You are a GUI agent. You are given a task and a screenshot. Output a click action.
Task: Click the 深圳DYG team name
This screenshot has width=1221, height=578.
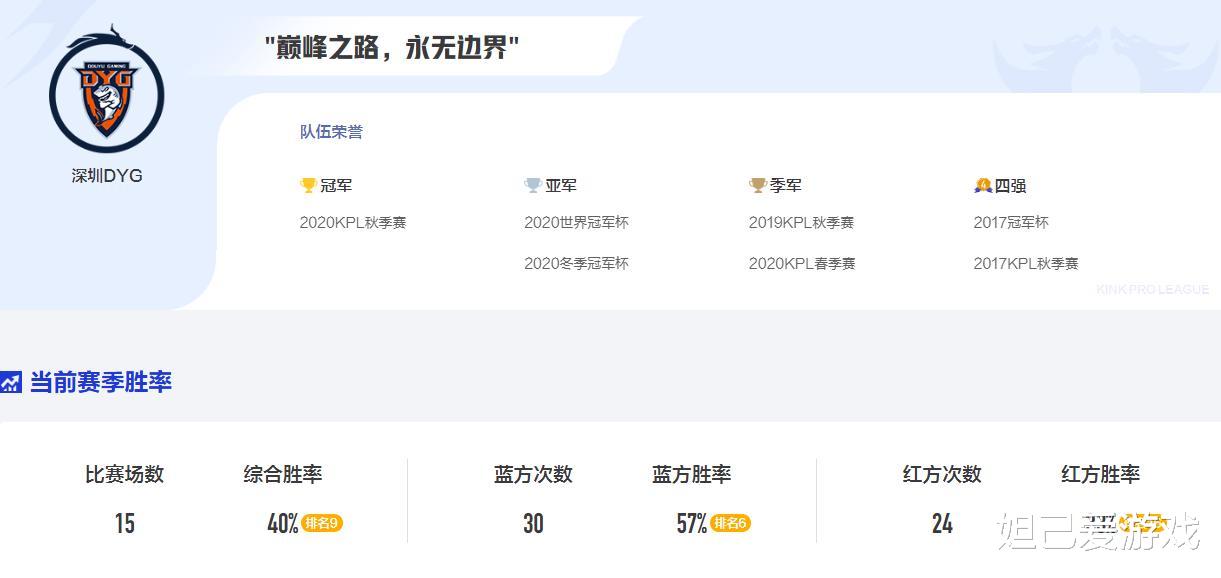[107, 176]
